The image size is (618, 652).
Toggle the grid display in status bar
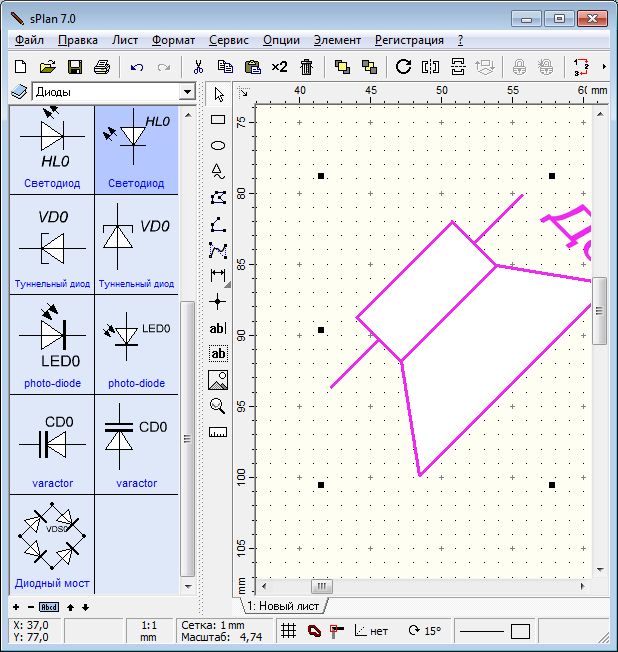pyautogui.click(x=288, y=631)
